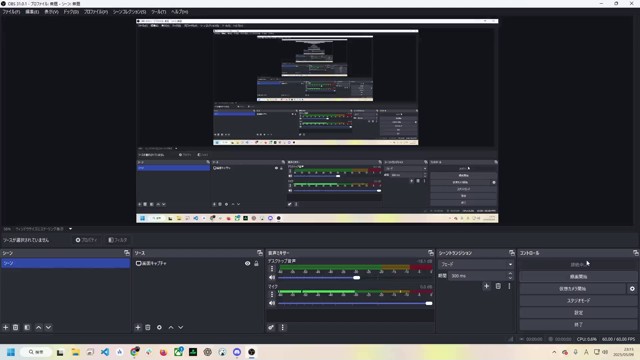Open scene filters icon in Scenes panel
This screenshot has height=360, width=640.
click(x=27, y=327)
